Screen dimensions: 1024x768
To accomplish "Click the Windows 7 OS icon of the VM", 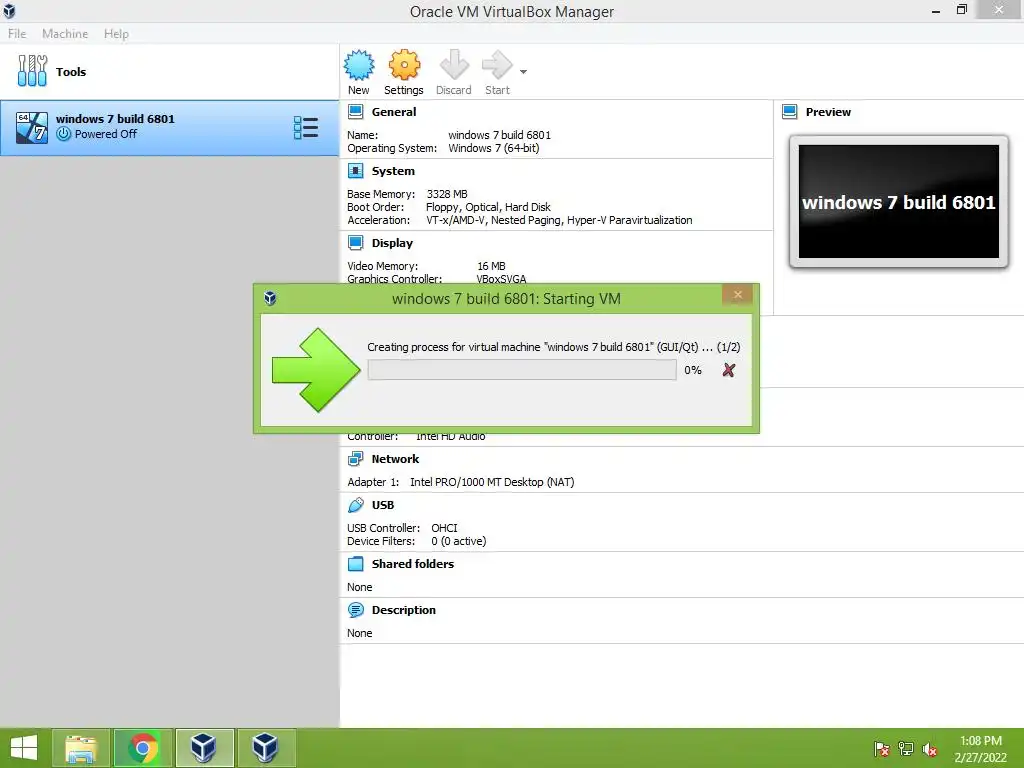I will coord(32,127).
